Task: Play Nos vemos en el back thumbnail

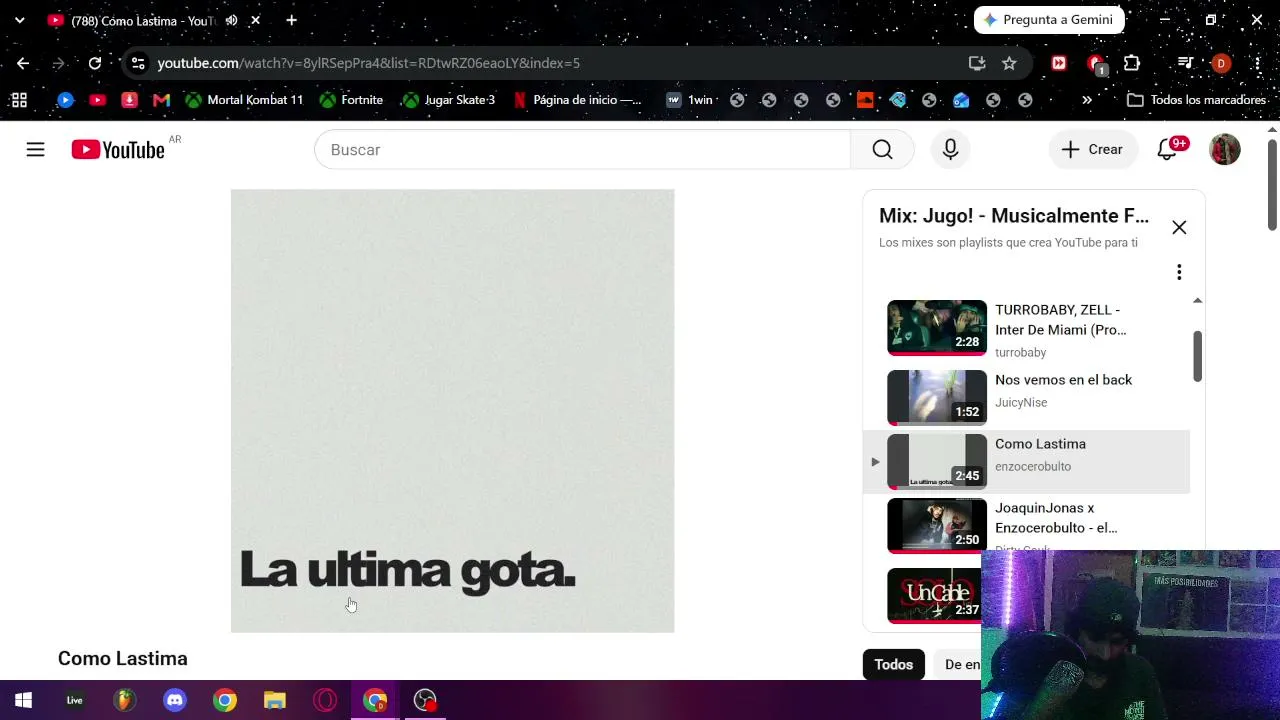Action: click(x=937, y=397)
